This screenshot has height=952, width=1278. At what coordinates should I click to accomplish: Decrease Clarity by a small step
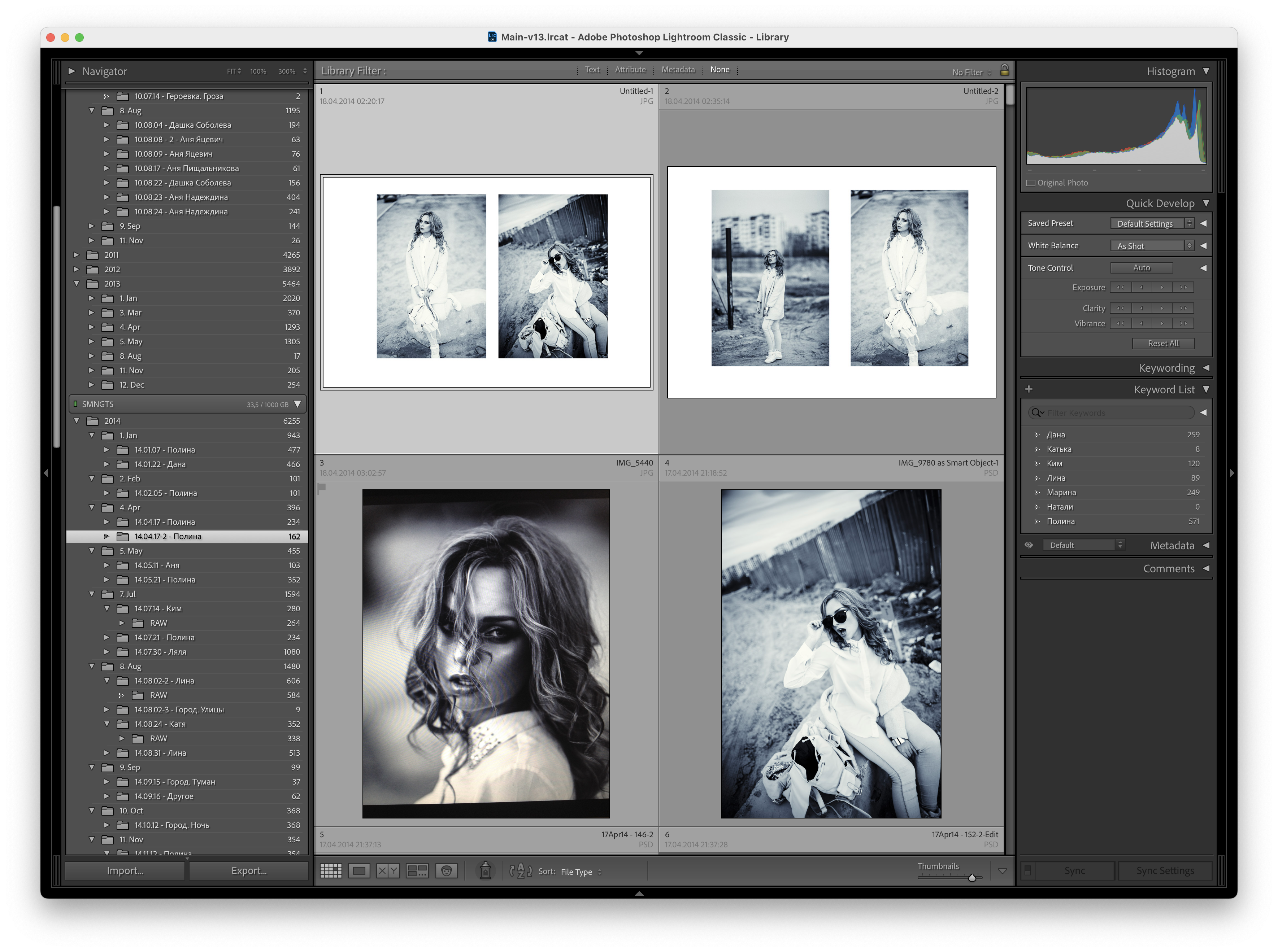(x=1142, y=308)
